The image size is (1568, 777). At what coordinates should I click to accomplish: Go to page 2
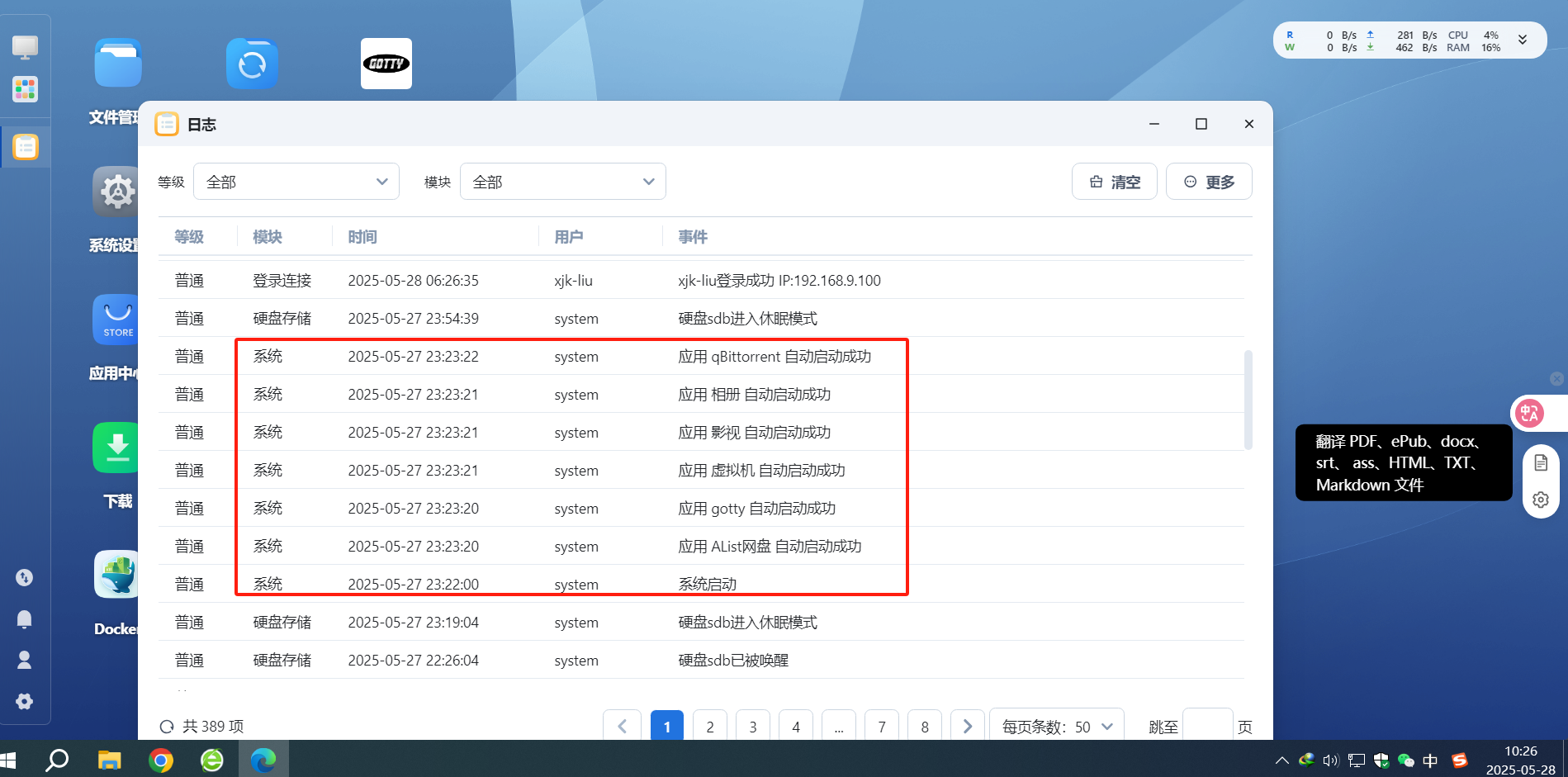(x=710, y=727)
